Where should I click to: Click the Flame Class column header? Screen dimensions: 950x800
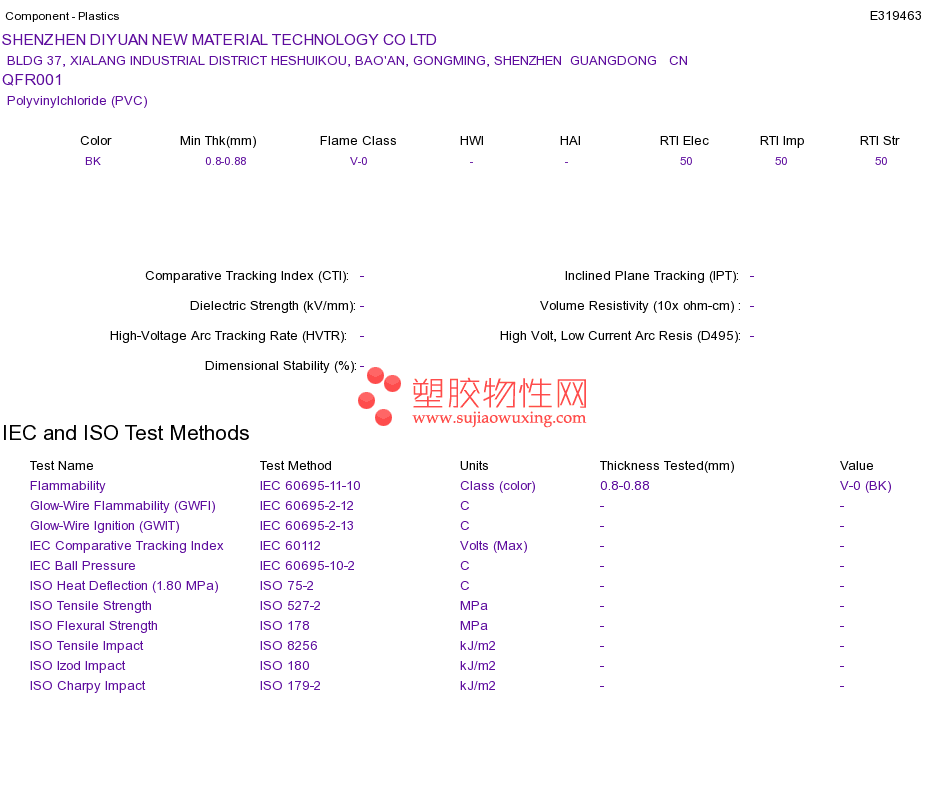tap(358, 141)
